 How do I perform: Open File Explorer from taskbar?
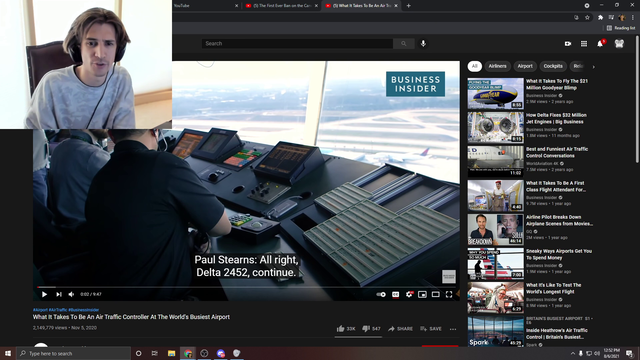171,353
